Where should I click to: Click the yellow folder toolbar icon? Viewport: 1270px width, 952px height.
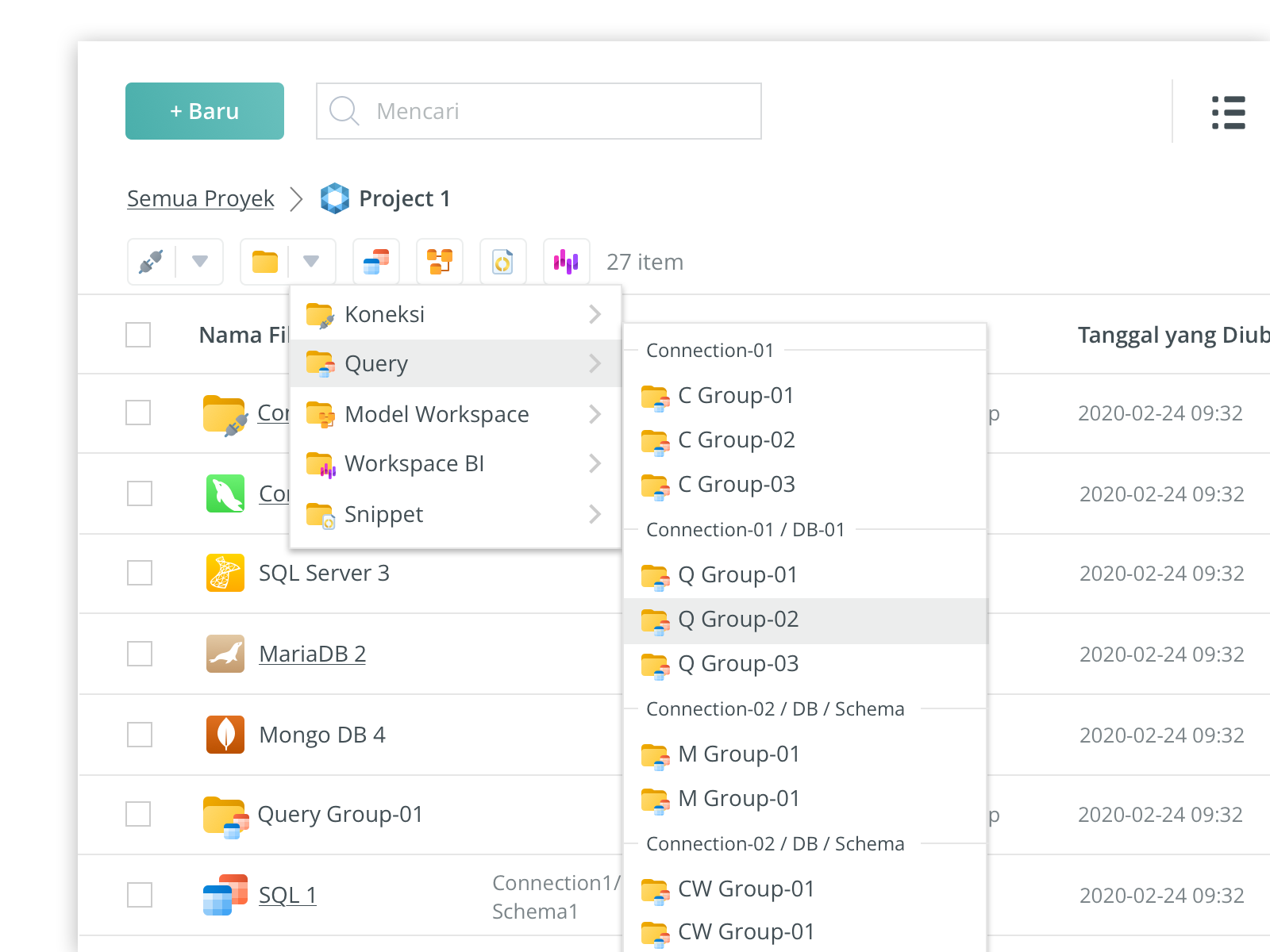(x=265, y=262)
